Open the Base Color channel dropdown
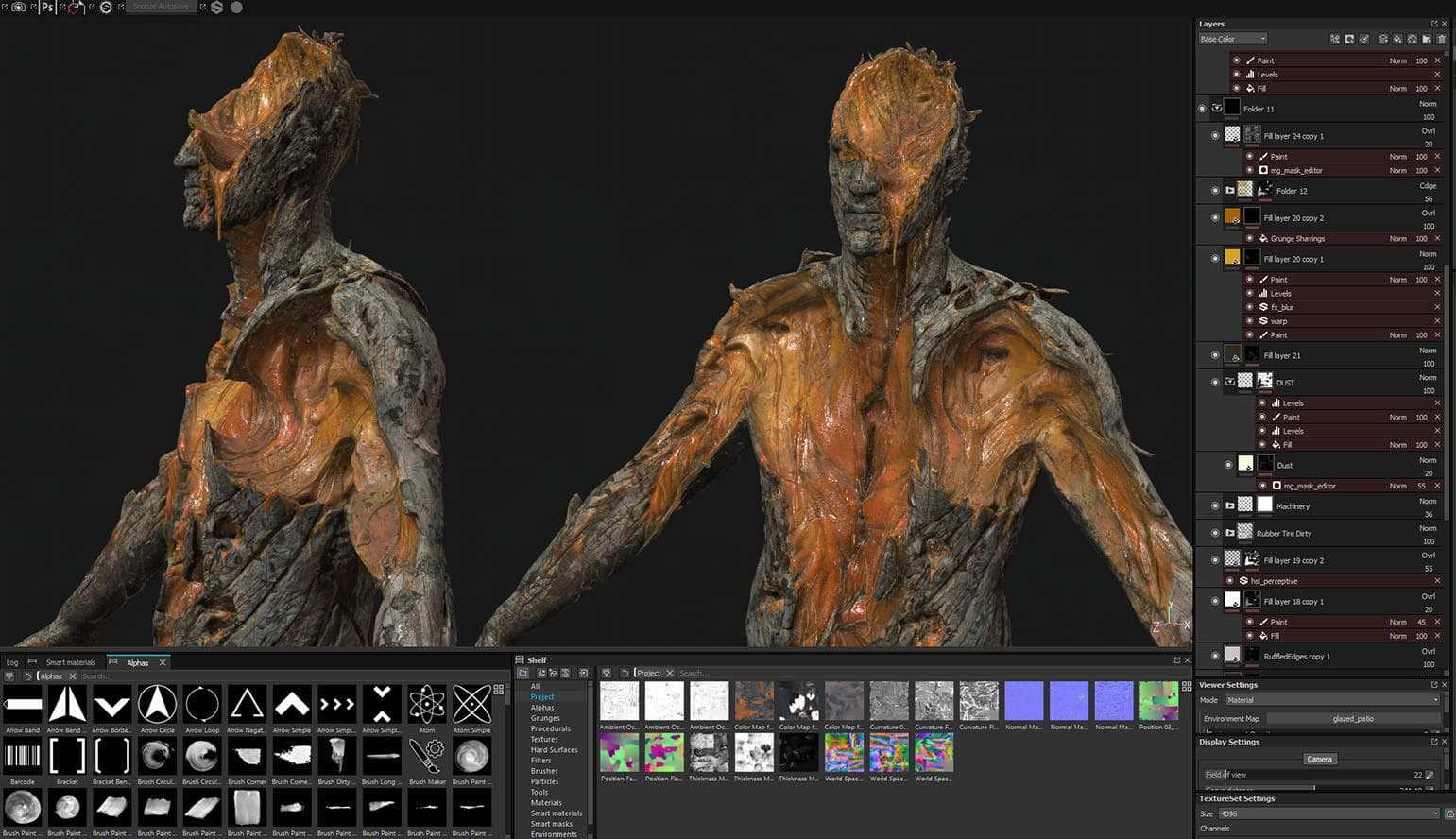The image size is (1456, 839). 1233,39
